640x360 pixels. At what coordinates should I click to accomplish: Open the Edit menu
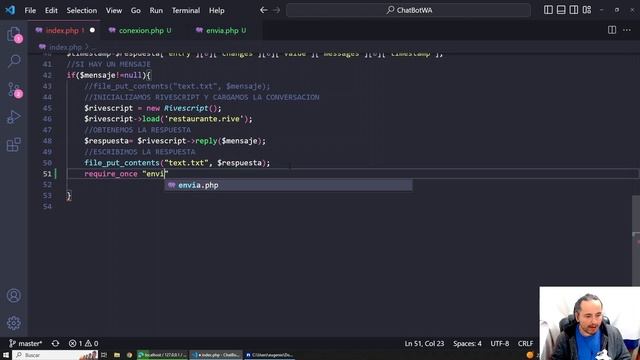click(51, 10)
